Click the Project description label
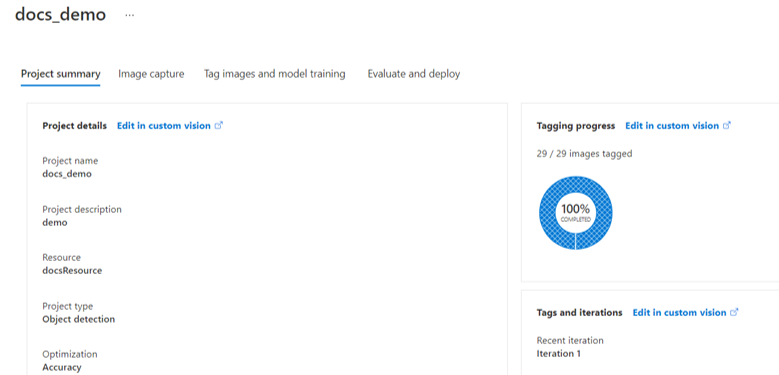Image resolution: width=779 pixels, height=375 pixels. [82, 209]
